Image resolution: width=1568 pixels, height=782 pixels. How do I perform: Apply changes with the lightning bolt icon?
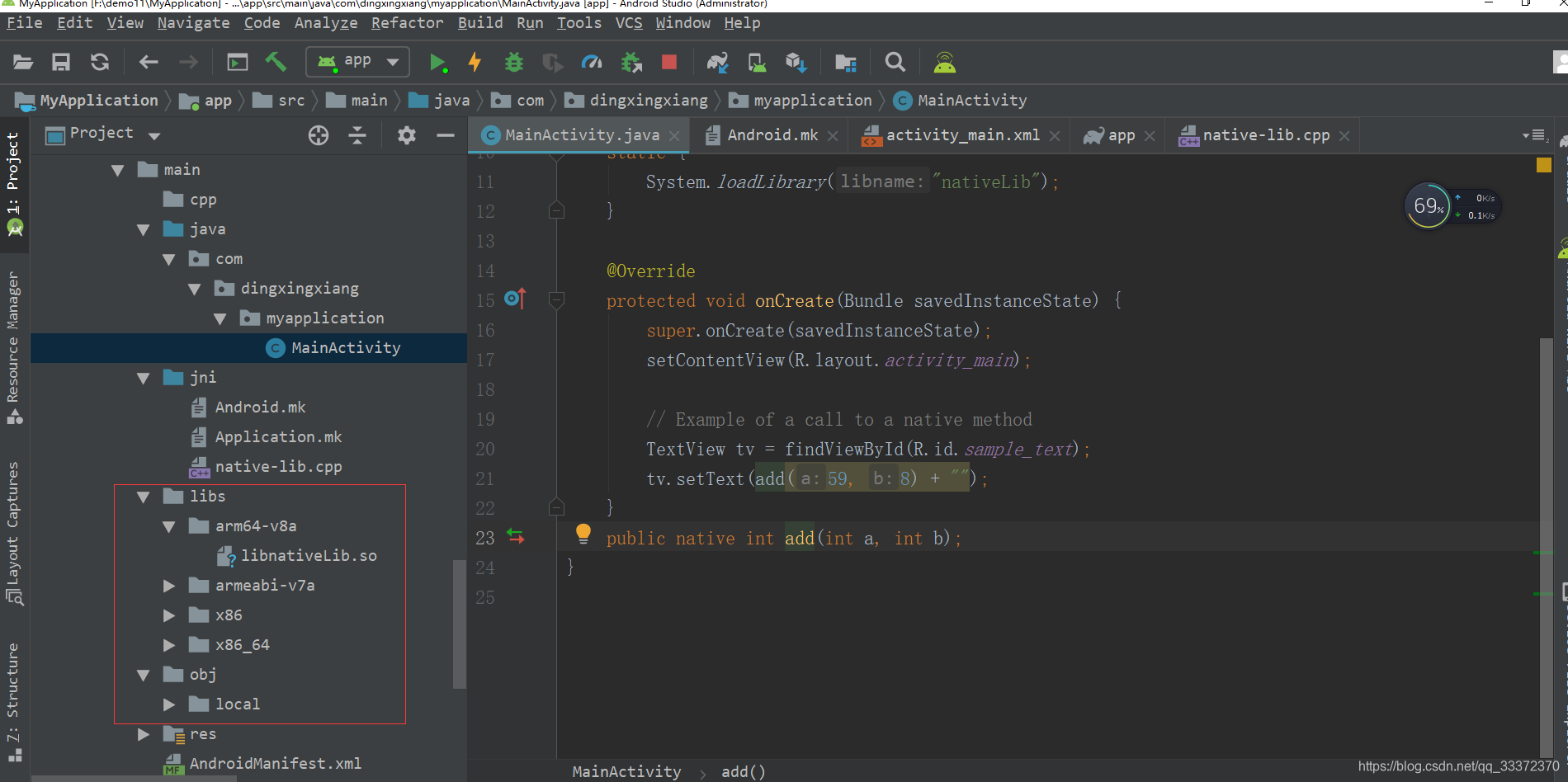pyautogui.click(x=475, y=62)
